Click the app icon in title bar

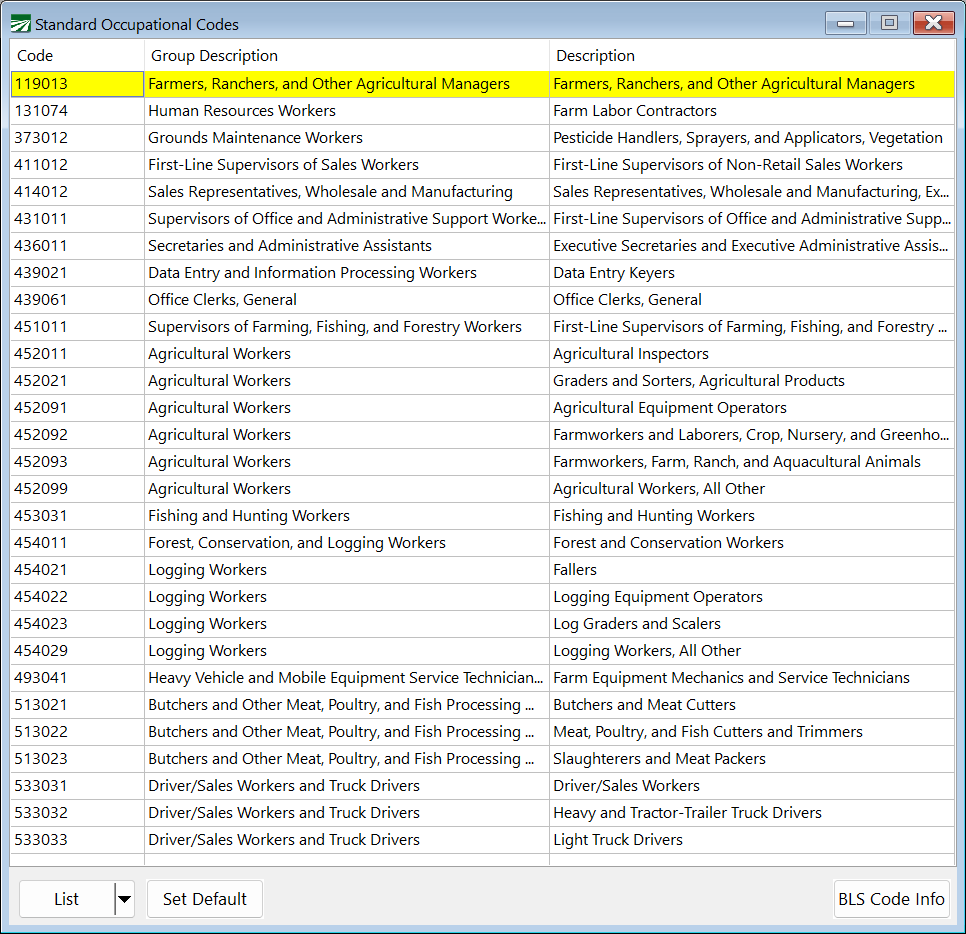[20, 24]
